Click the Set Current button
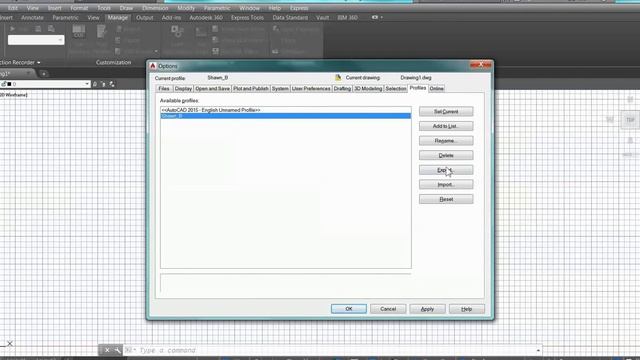The height and width of the screenshot is (360, 640). (446, 111)
